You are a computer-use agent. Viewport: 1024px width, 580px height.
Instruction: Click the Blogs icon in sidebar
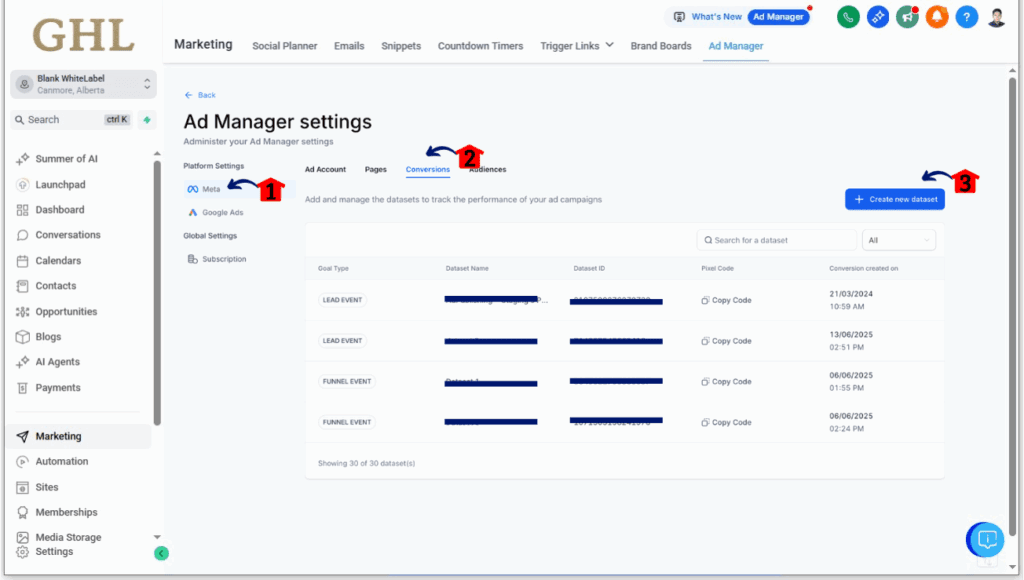coord(23,337)
